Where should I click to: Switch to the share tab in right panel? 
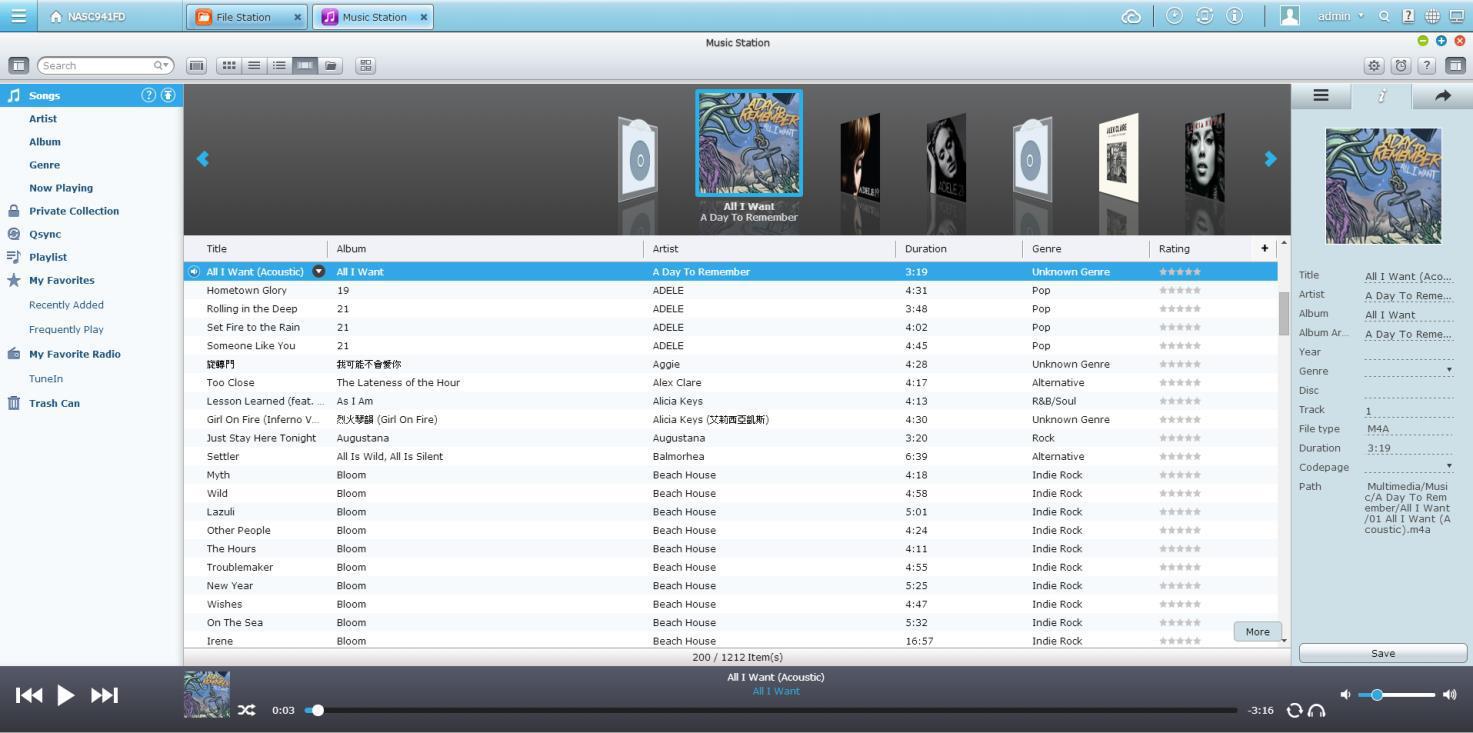click(1442, 96)
